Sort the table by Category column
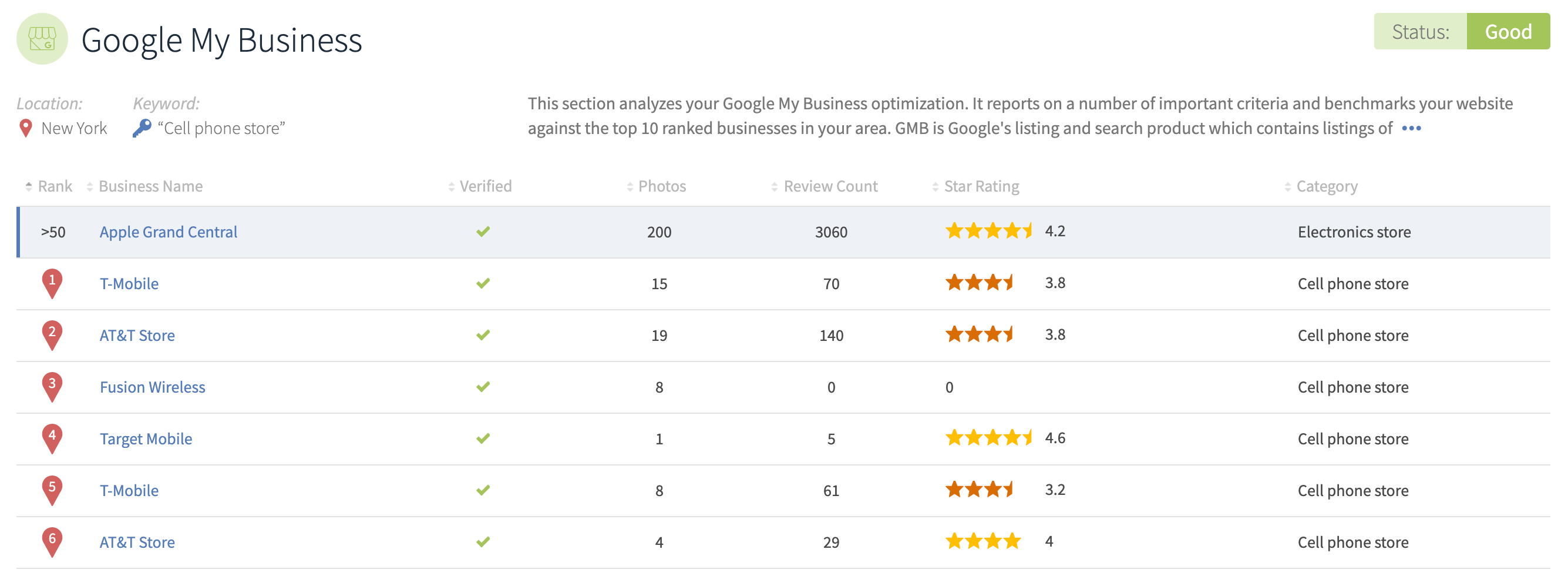 [x=1321, y=186]
